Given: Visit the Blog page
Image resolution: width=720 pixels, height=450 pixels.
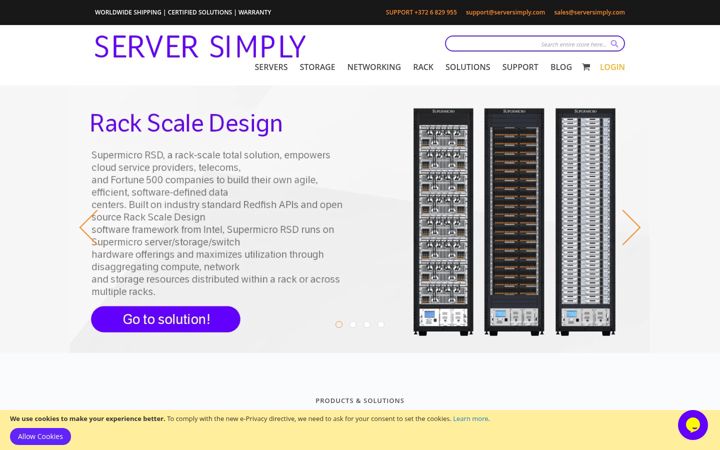Looking at the screenshot, I should point(561,67).
